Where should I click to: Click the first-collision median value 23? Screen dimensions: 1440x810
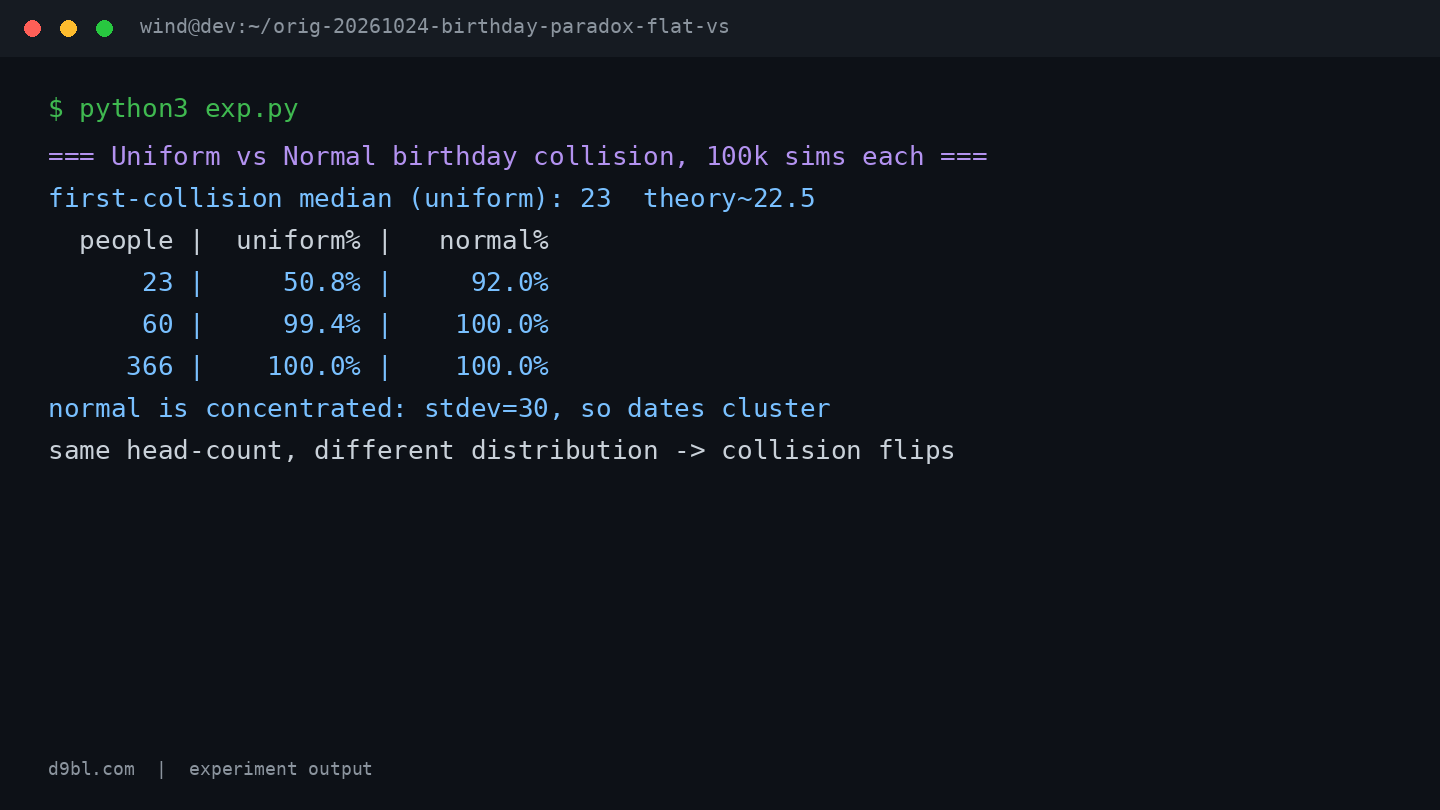(595, 198)
